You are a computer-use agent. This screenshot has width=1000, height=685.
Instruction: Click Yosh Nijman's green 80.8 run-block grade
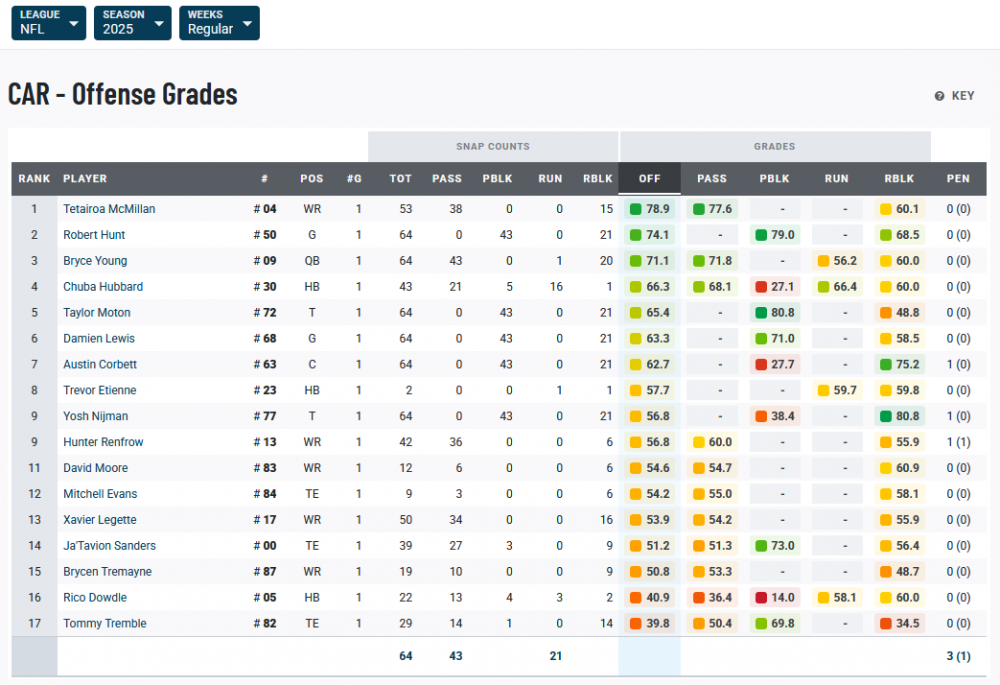[899, 416]
